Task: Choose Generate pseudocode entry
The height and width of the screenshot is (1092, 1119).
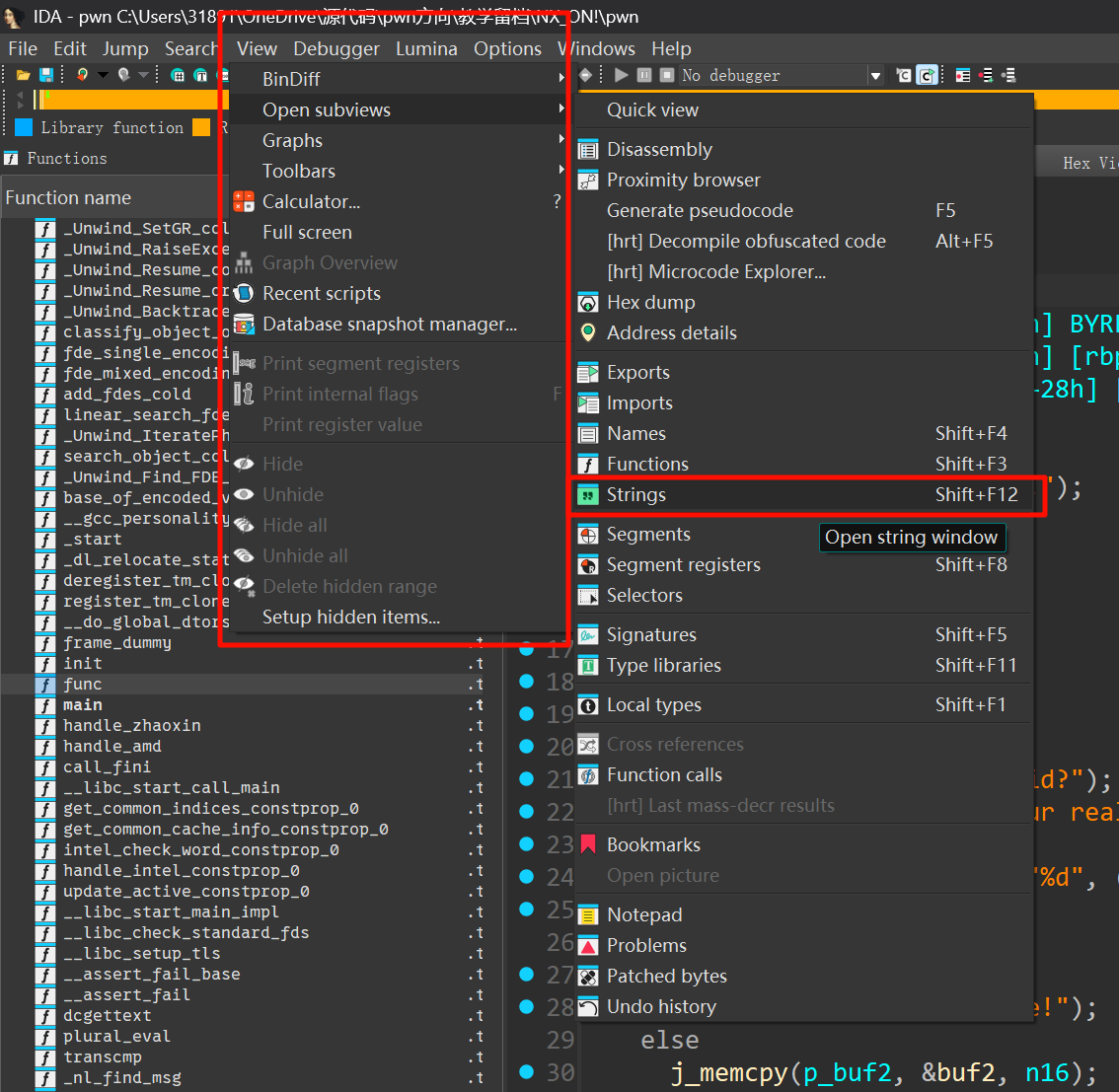Action: 804,210
